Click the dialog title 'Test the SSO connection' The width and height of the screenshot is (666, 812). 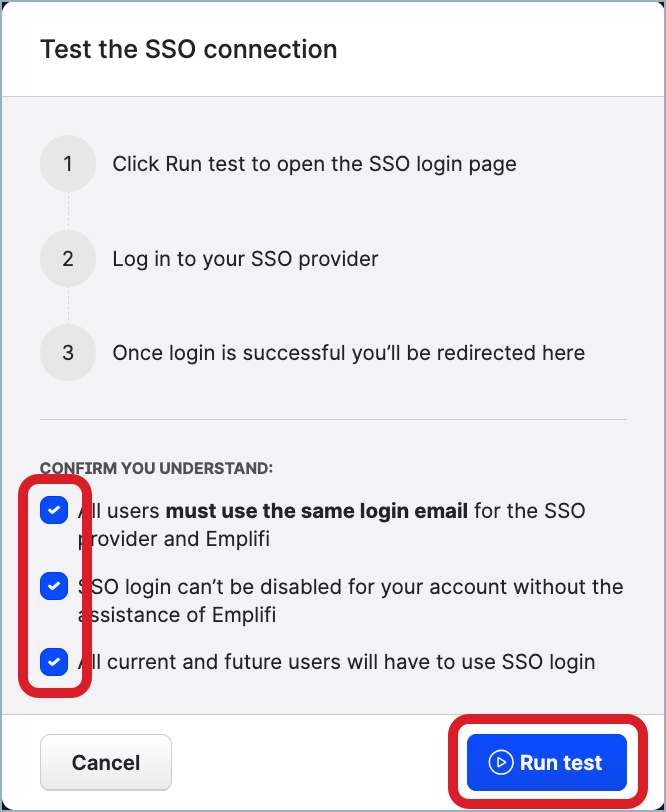pyautogui.click(x=188, y=49)
